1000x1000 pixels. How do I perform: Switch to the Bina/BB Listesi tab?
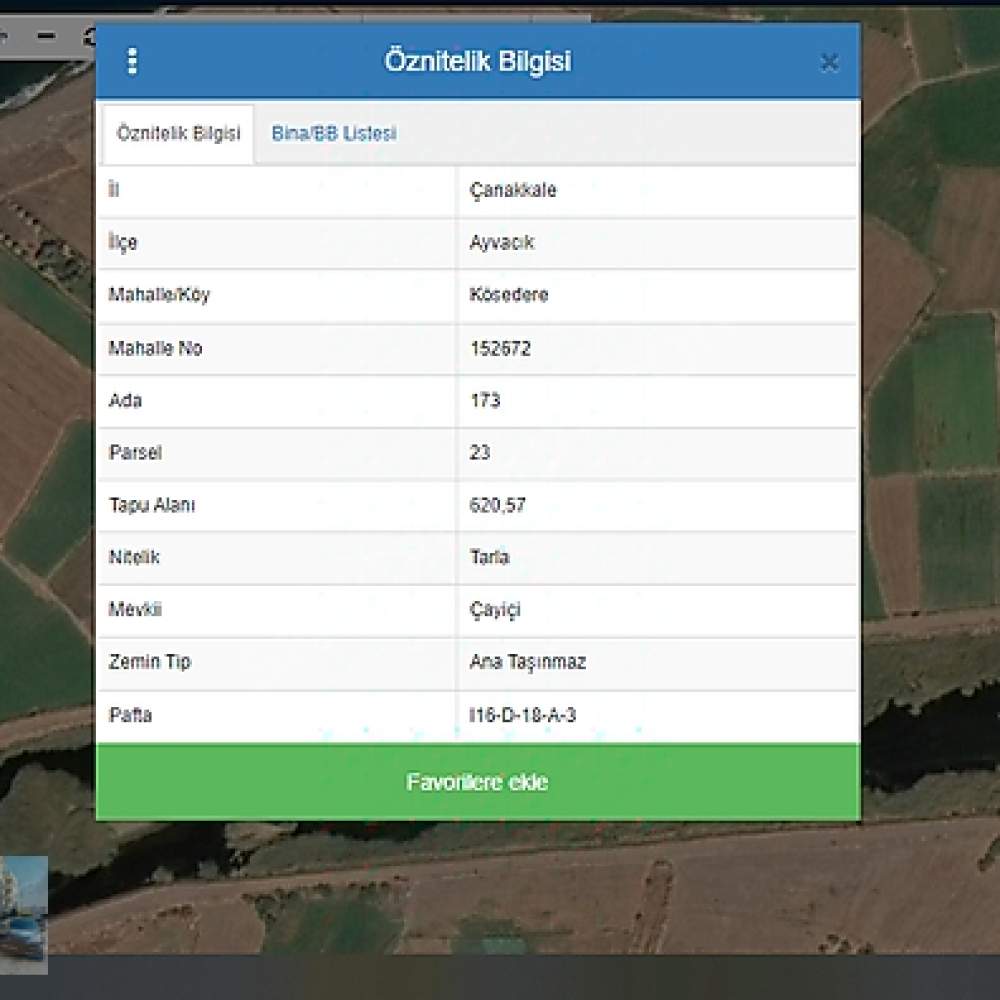[334, 133]
